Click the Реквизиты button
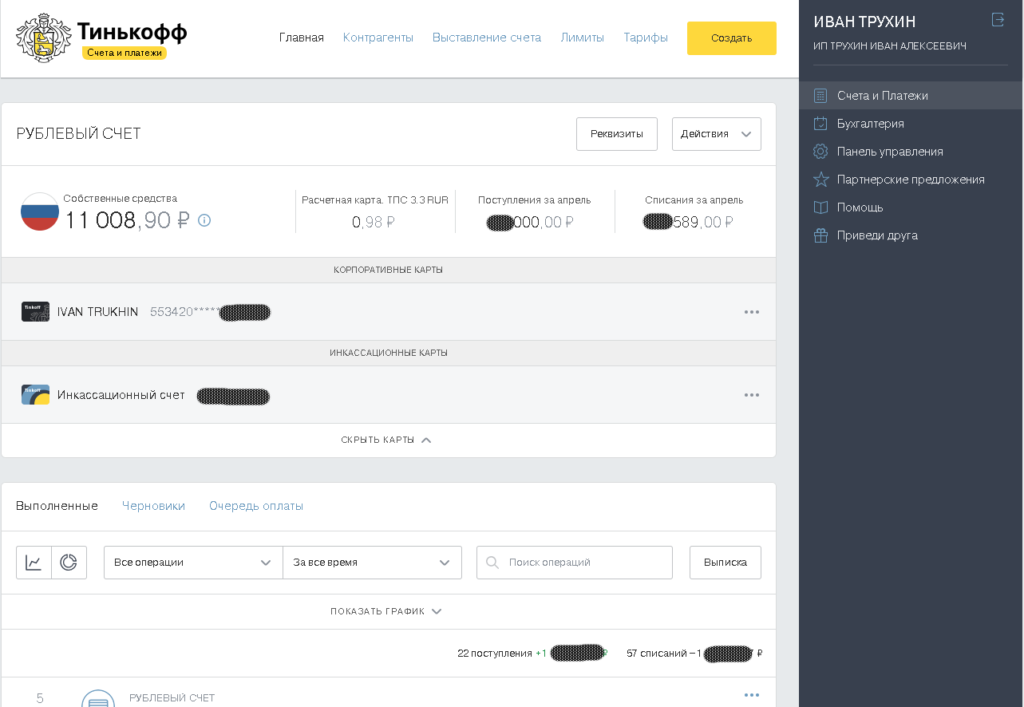Viewport: 1024px width, 707px height. click(x=616, y=134)
